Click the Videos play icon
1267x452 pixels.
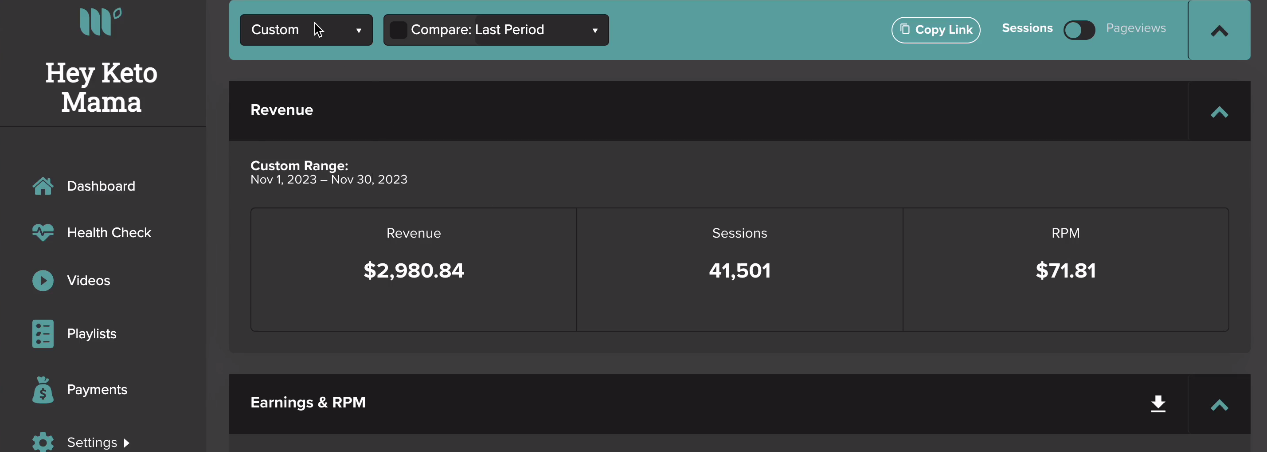[43, 281]
